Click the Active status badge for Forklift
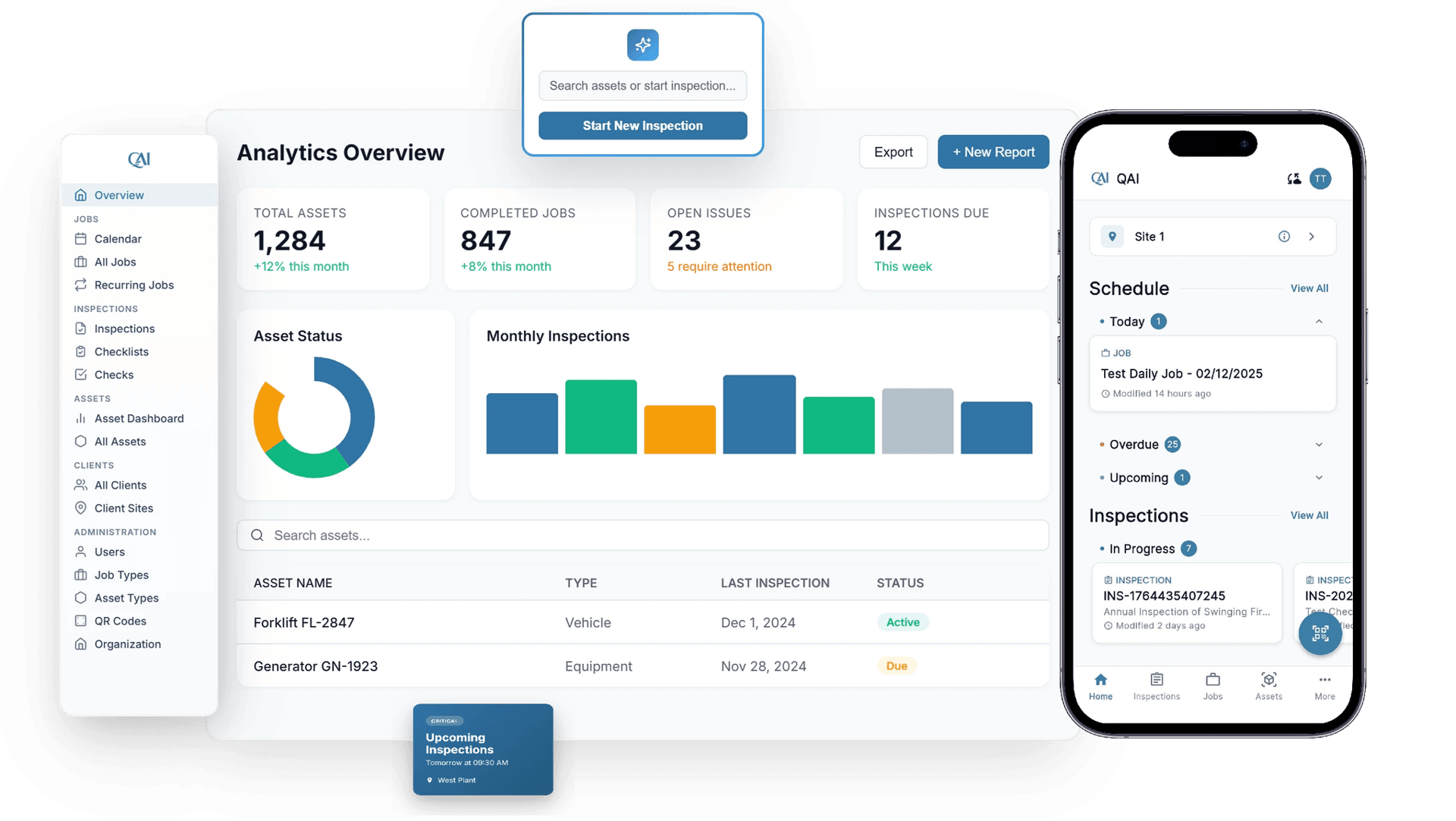 [x=902, y=623]
